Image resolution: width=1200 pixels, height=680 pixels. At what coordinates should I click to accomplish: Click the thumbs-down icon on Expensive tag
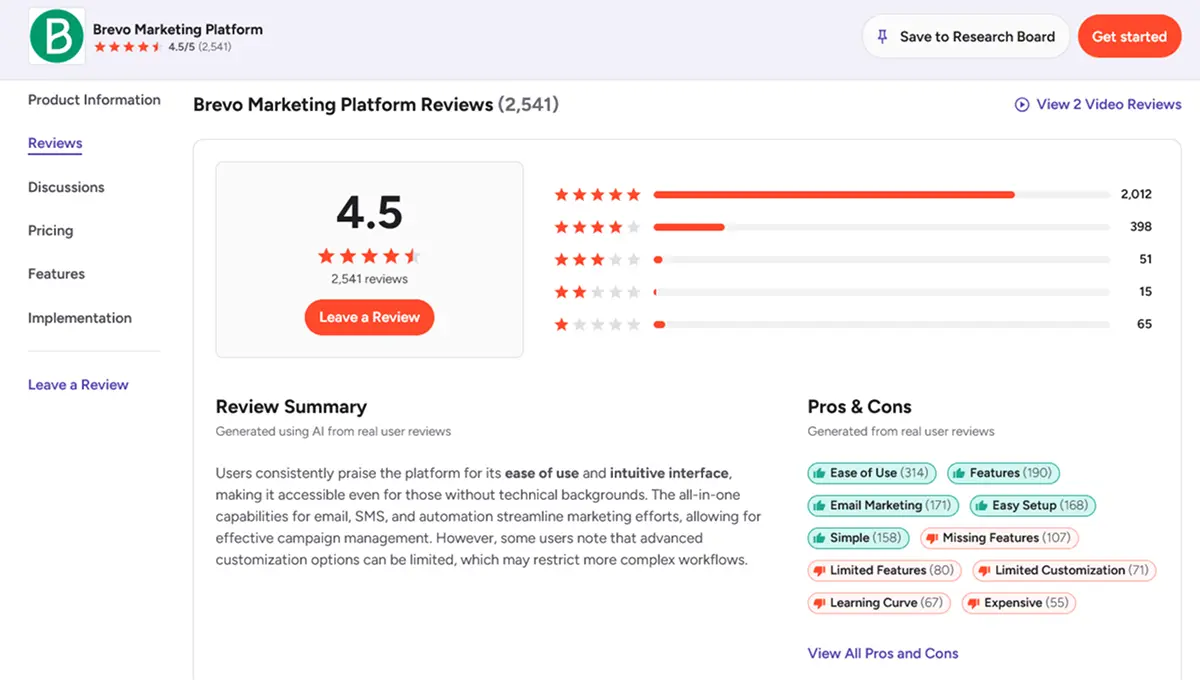tap(974, 603)
